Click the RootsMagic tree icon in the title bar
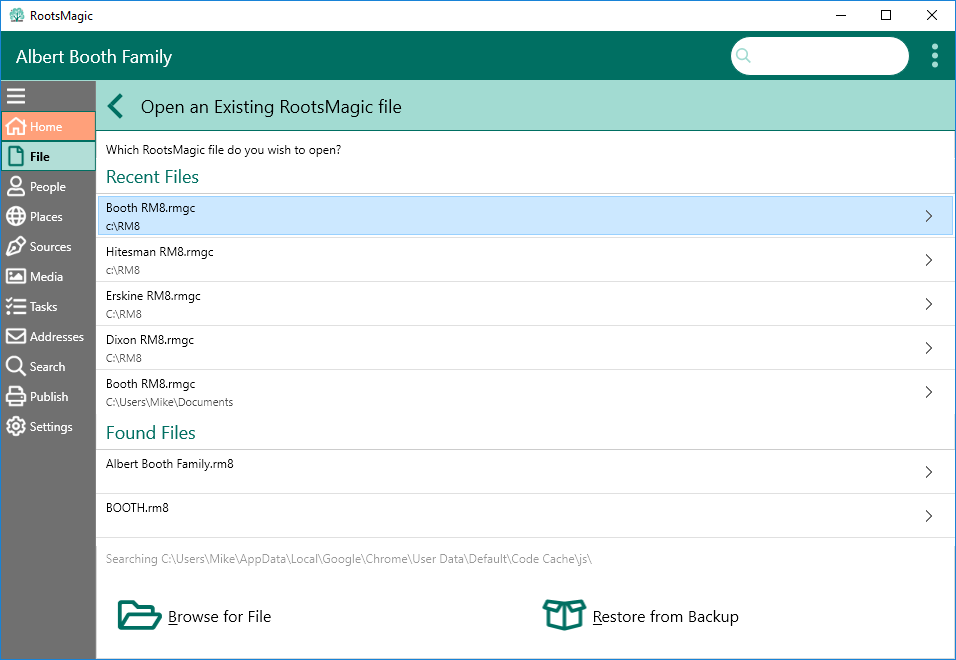The height and width of the screenshot is (660, 956). 16,15
